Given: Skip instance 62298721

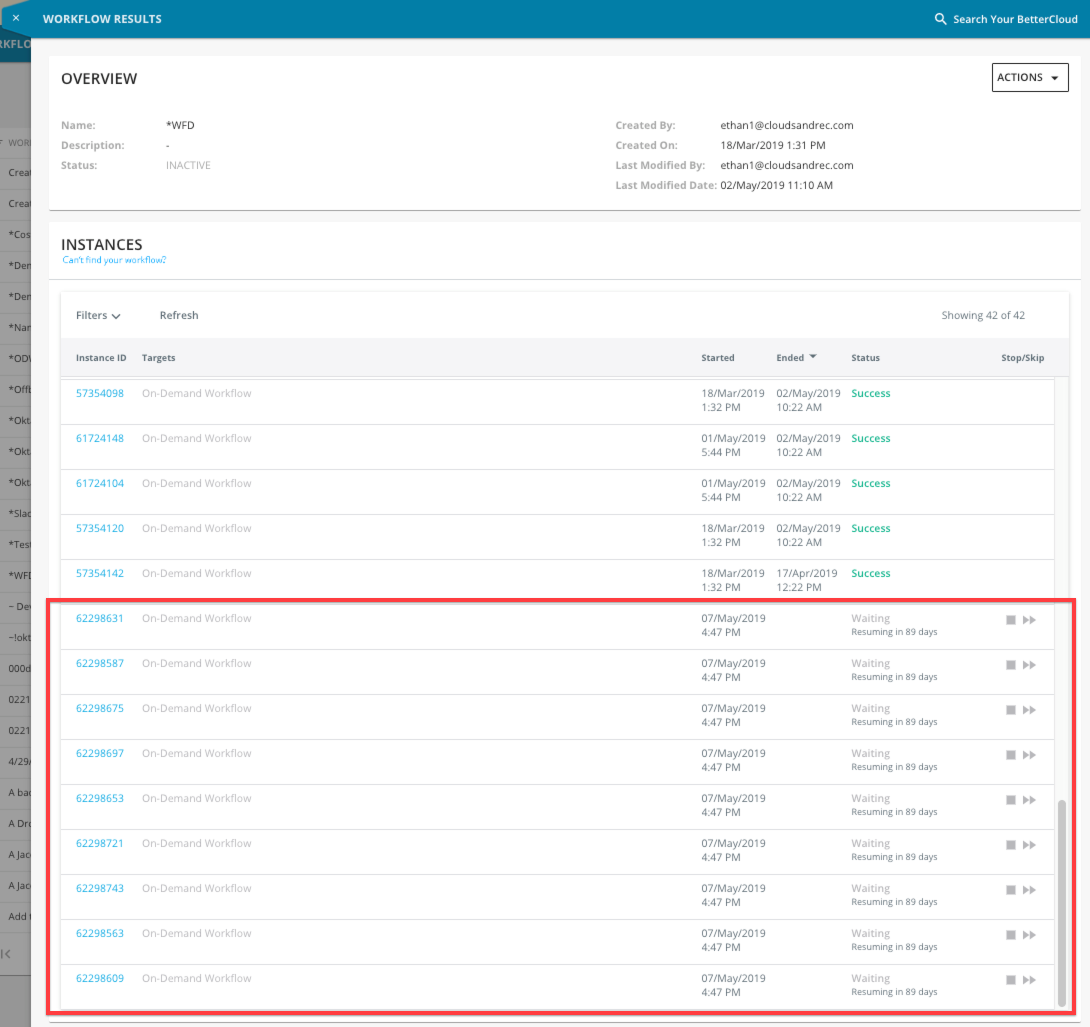Looking at the screenshot, I should point(1029,844).
